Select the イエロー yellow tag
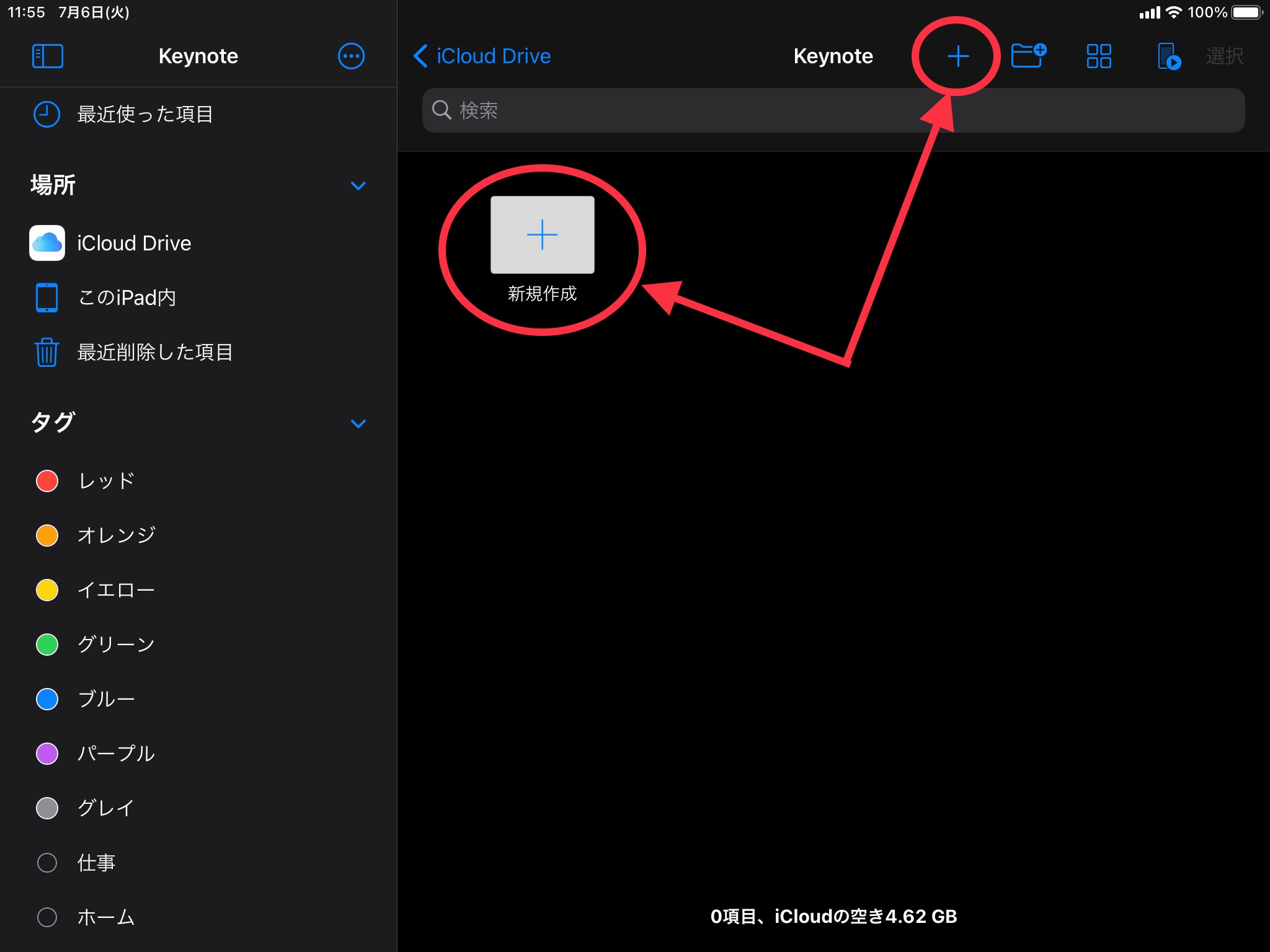Image resolution: width=1270 pixels, height=952 pixels. click(198, 590)
